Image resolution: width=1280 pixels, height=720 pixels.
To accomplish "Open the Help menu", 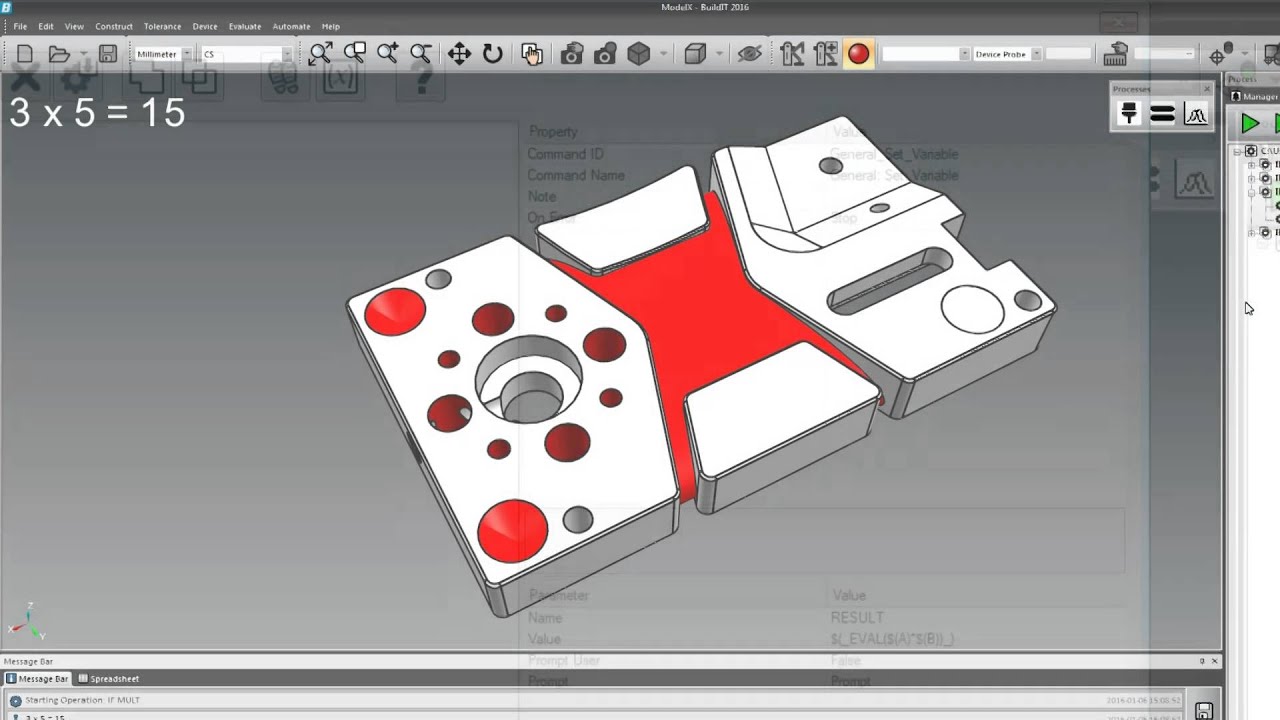I will click(x=331, y=26).
